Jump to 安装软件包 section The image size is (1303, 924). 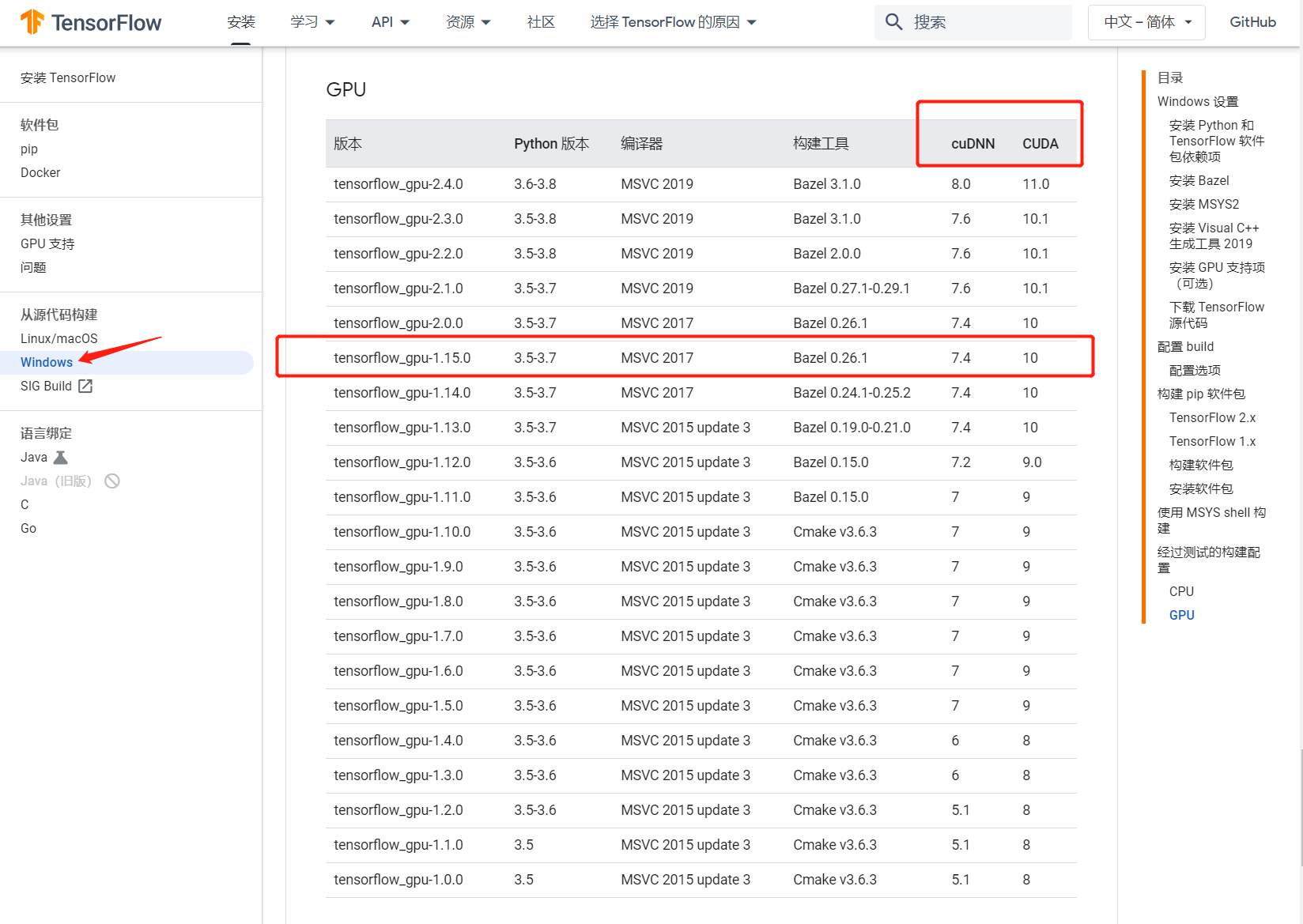[1201, 488]
